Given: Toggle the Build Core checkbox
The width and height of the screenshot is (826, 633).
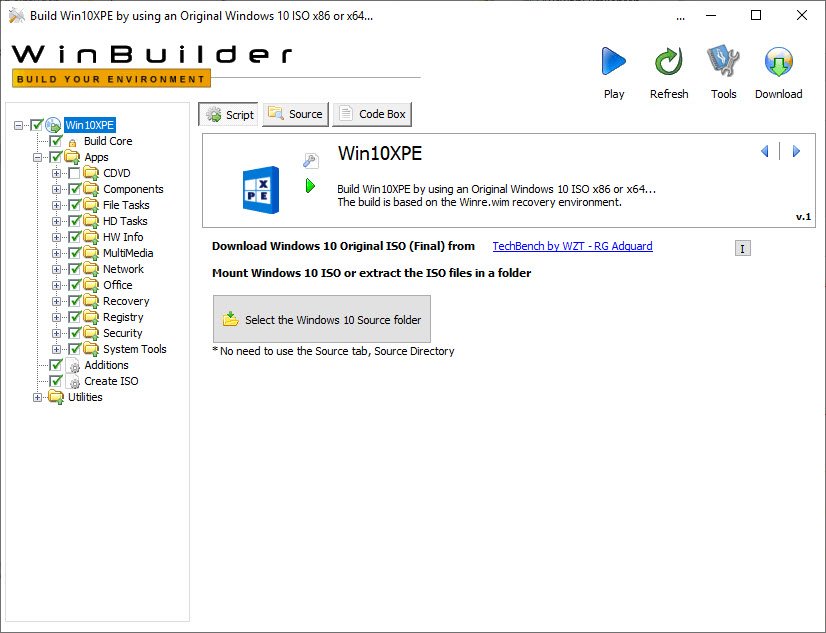Looking at the screenshot, I should (x=56, y=141).
